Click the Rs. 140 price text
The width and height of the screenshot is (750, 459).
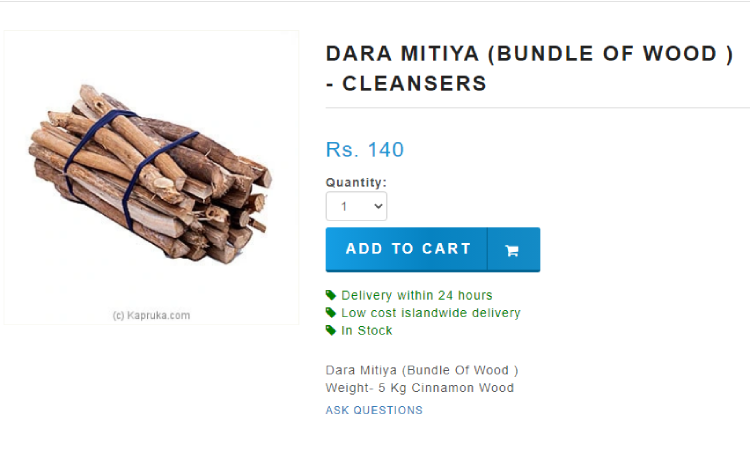[x=365, y=150]
